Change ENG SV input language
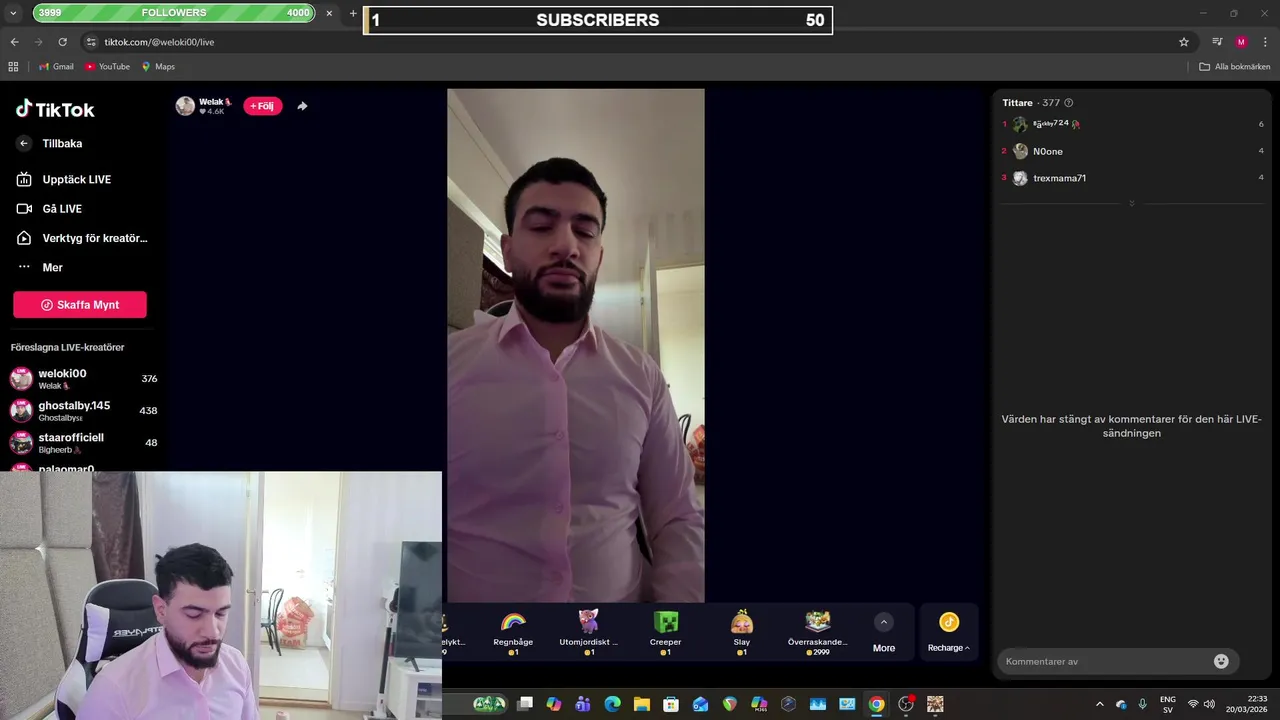This screenshot has width=1280, height=720. [x=1168, y=704]
